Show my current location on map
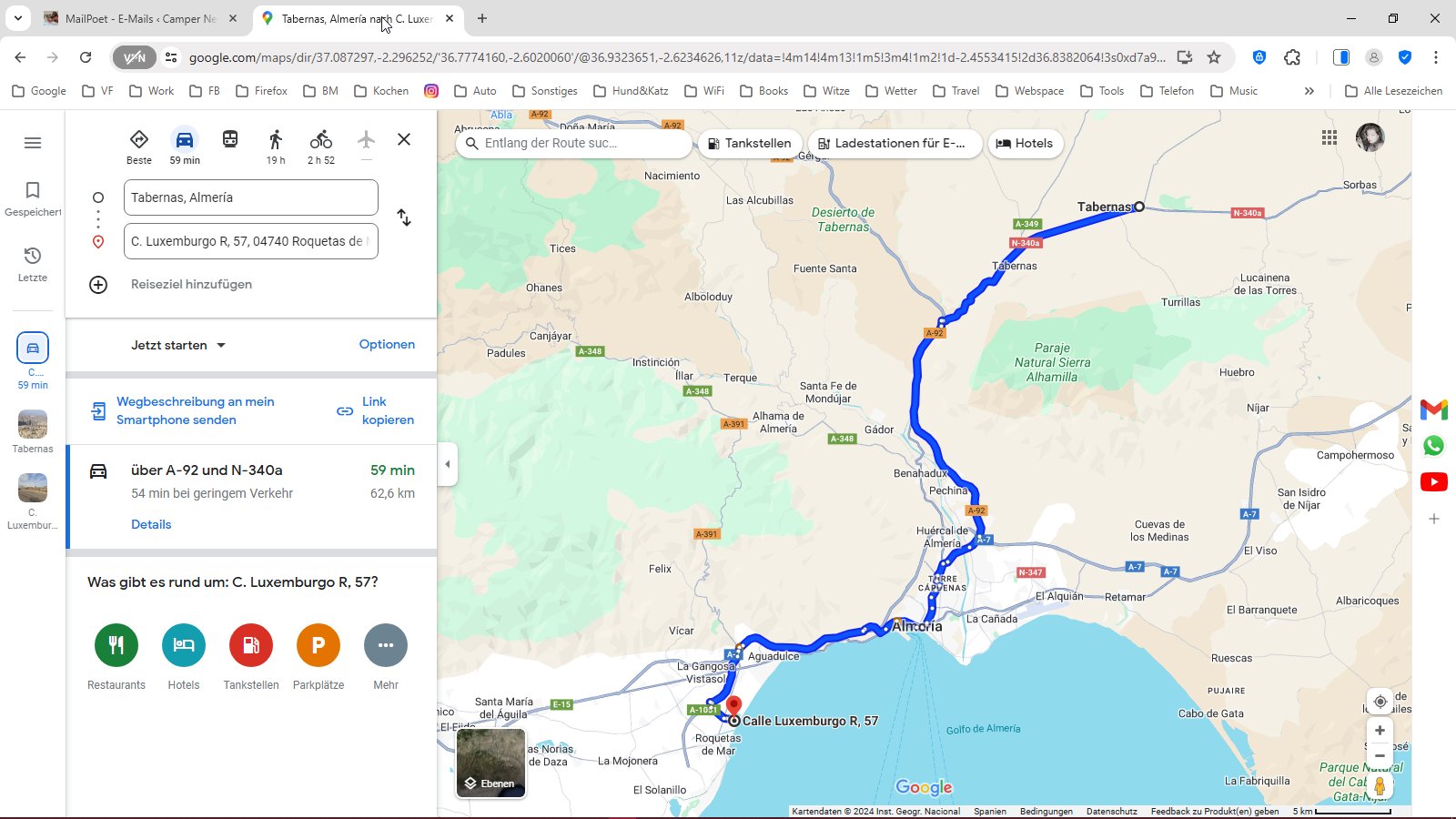 click(1380, 702)
